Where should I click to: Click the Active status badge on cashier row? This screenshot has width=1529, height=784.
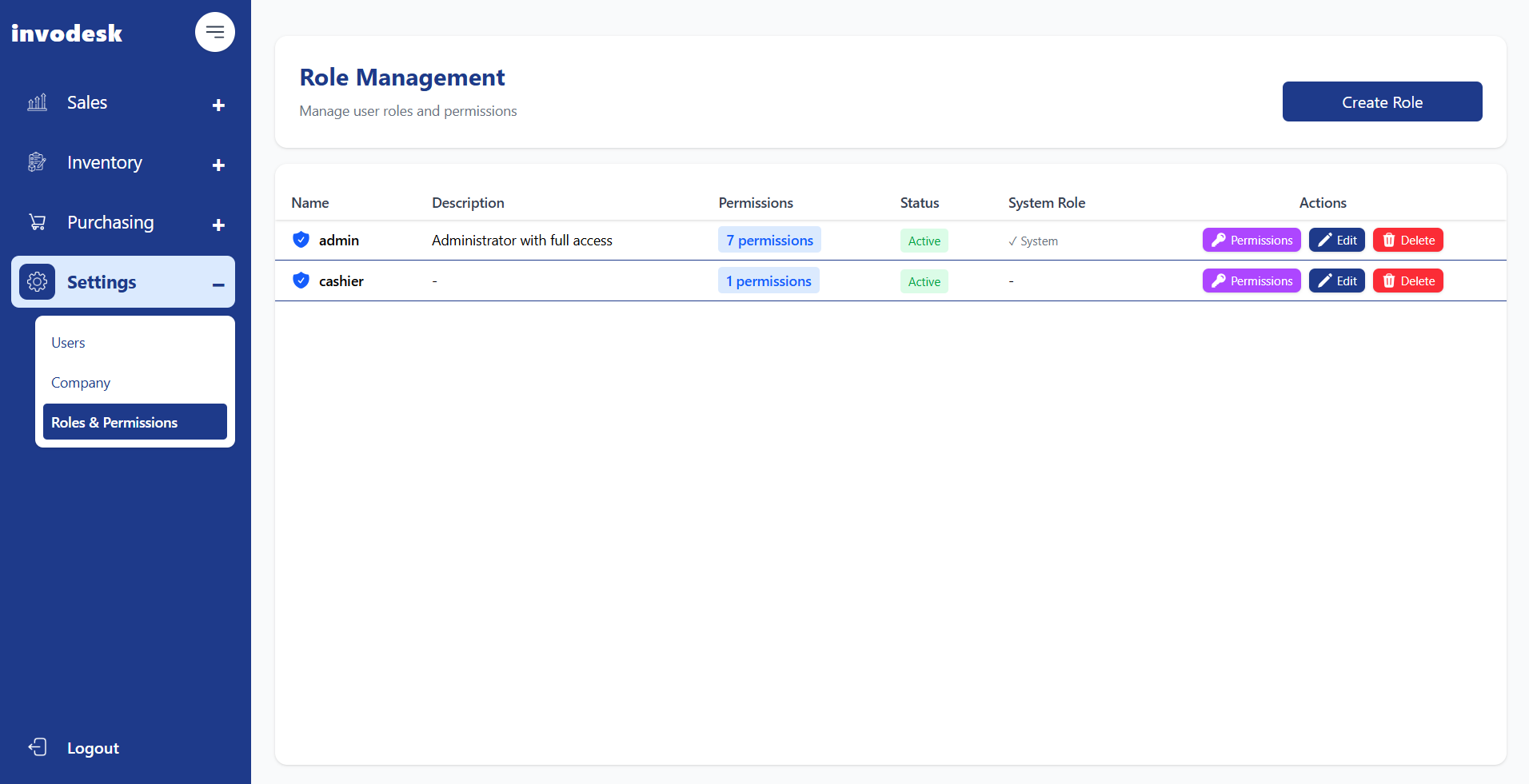(x=924, y=281)
